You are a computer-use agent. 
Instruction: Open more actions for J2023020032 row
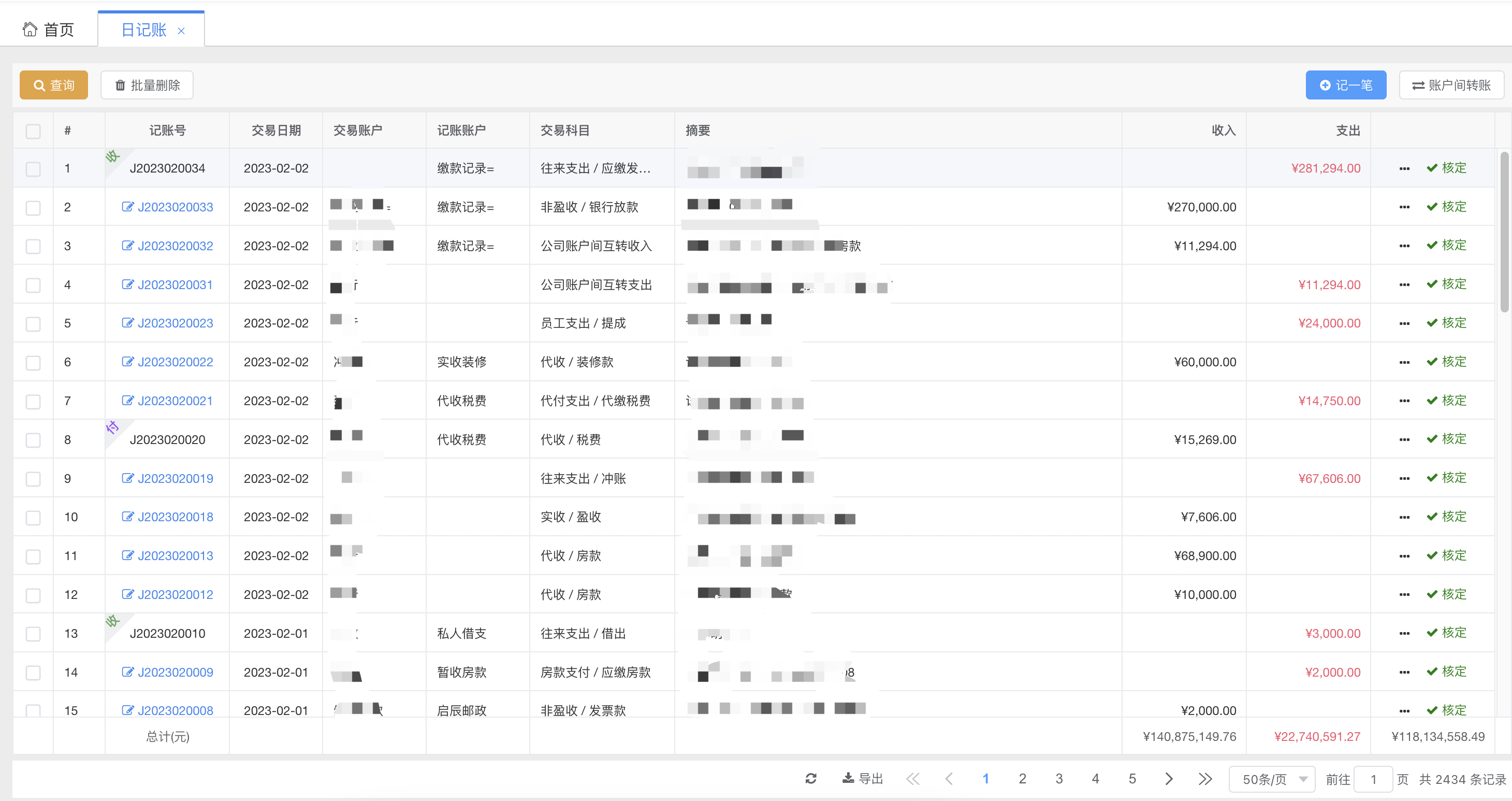click(x=1404, y=246)
